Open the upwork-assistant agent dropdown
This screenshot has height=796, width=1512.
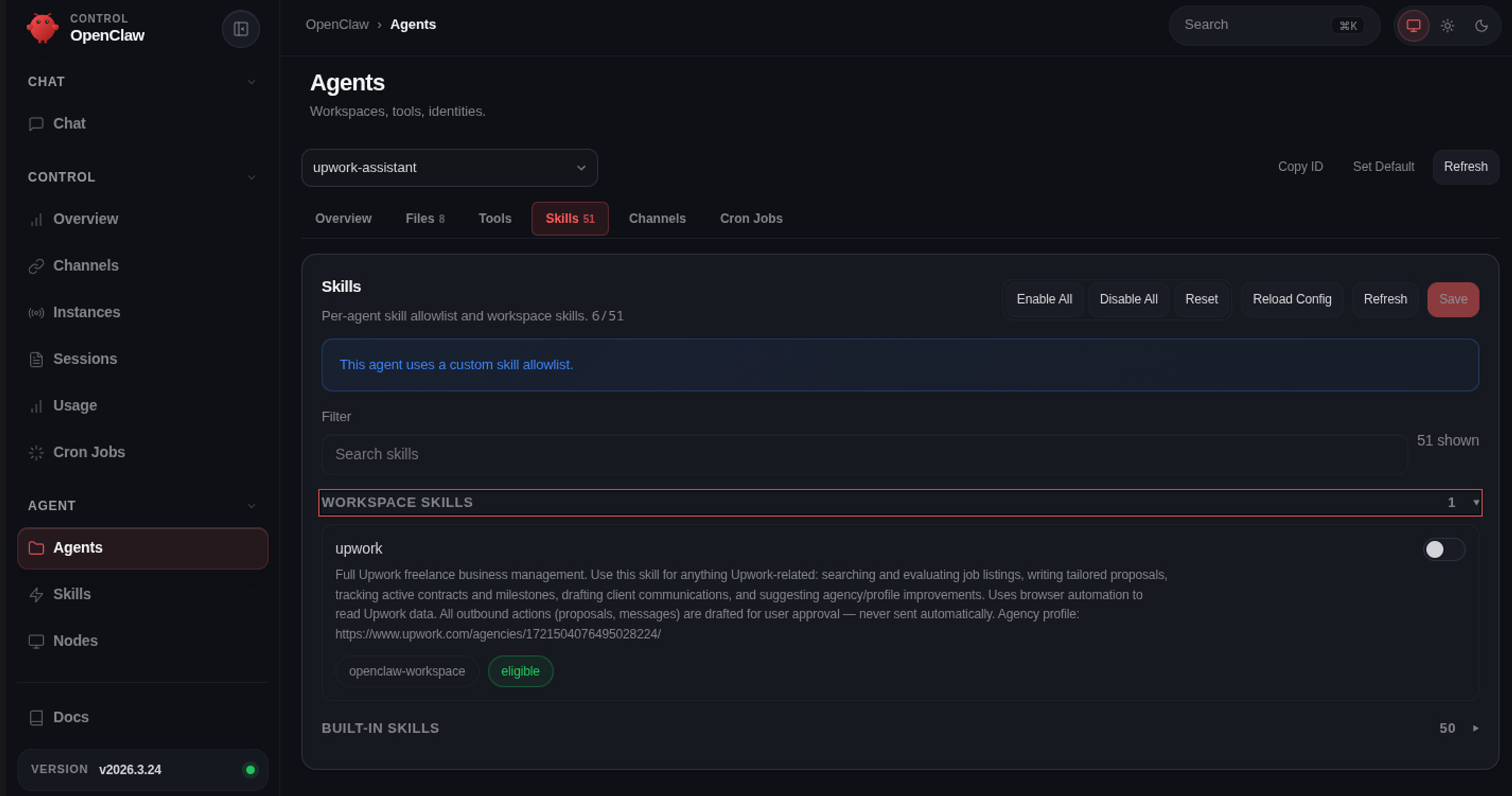tap(449, 168)
